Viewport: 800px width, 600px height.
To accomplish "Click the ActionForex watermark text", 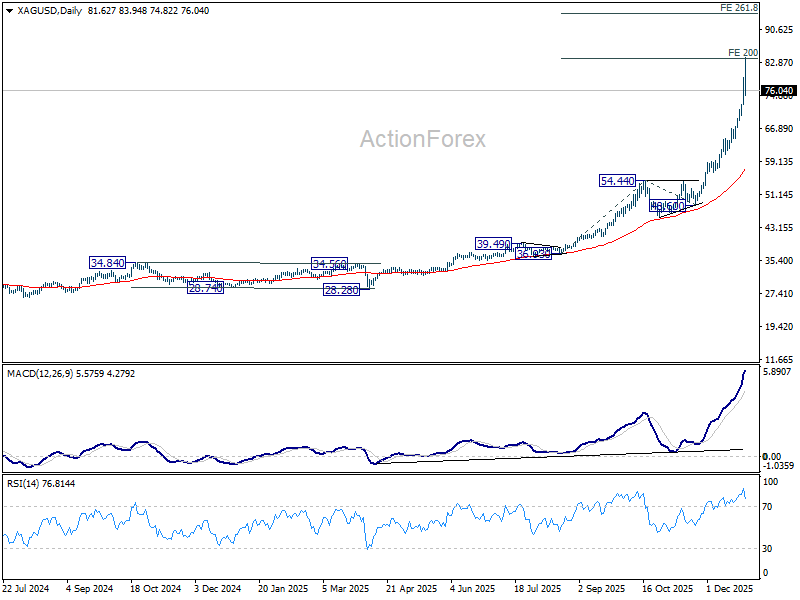I will click(x=423, y=139).
